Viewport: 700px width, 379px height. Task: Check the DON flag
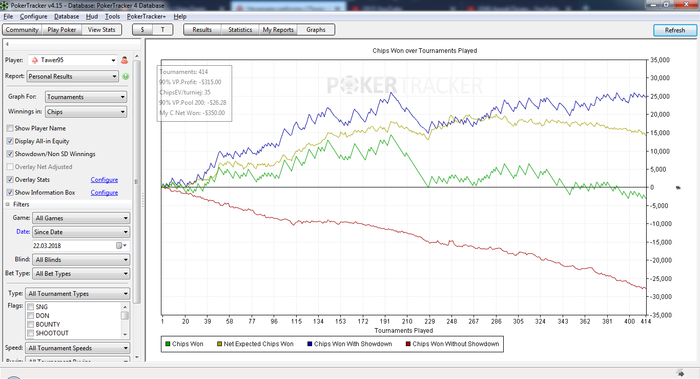coord(31,316)
